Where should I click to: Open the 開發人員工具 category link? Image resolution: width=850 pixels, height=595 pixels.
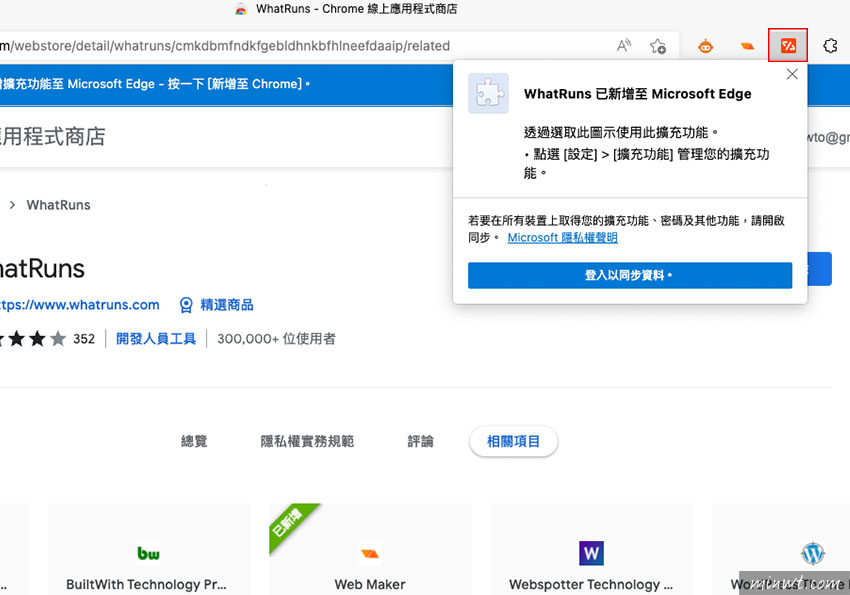pyautogui.click(x=156, y=339)
